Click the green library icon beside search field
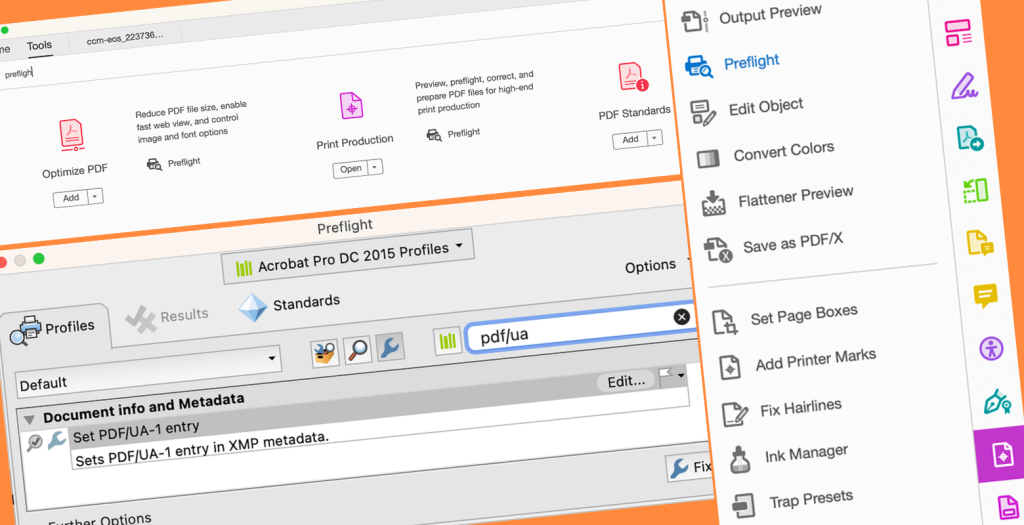This screenshot has height=525, width=1024. (x=447, y=341)
